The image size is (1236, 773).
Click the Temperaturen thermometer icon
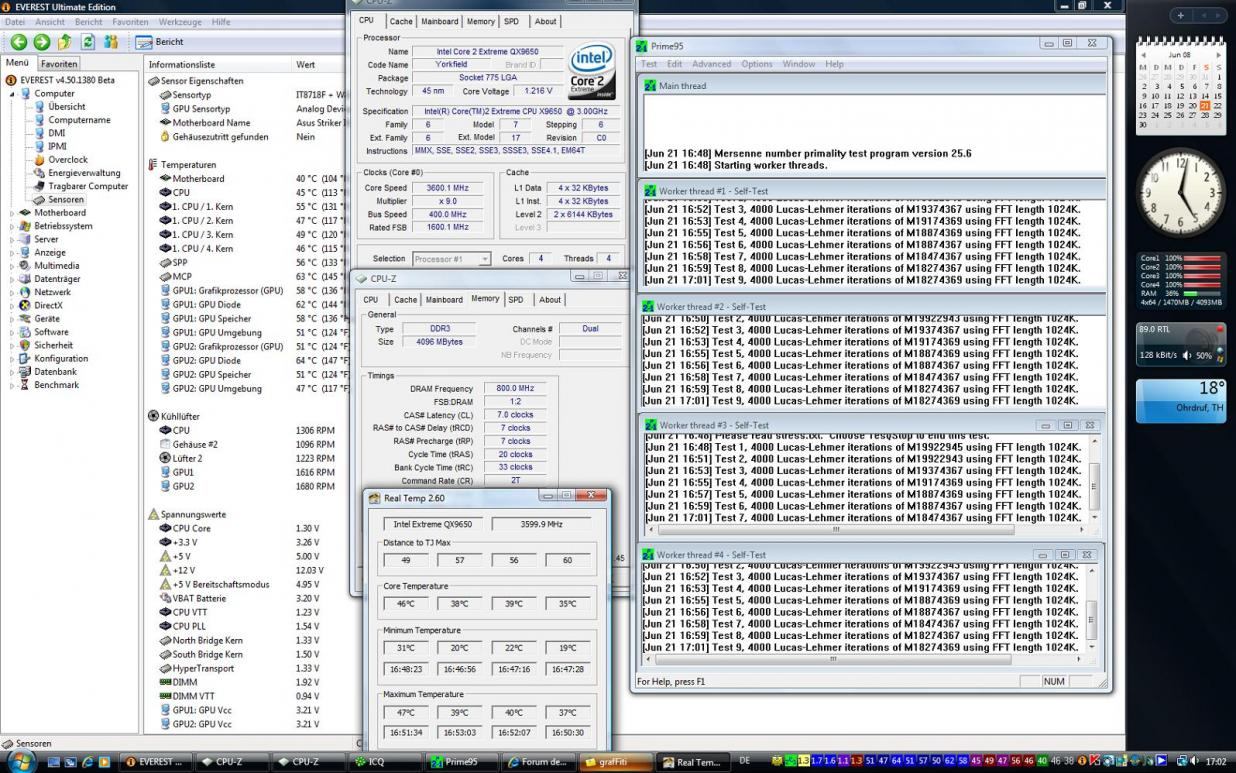pyautogui.click(x=153, y=165)
